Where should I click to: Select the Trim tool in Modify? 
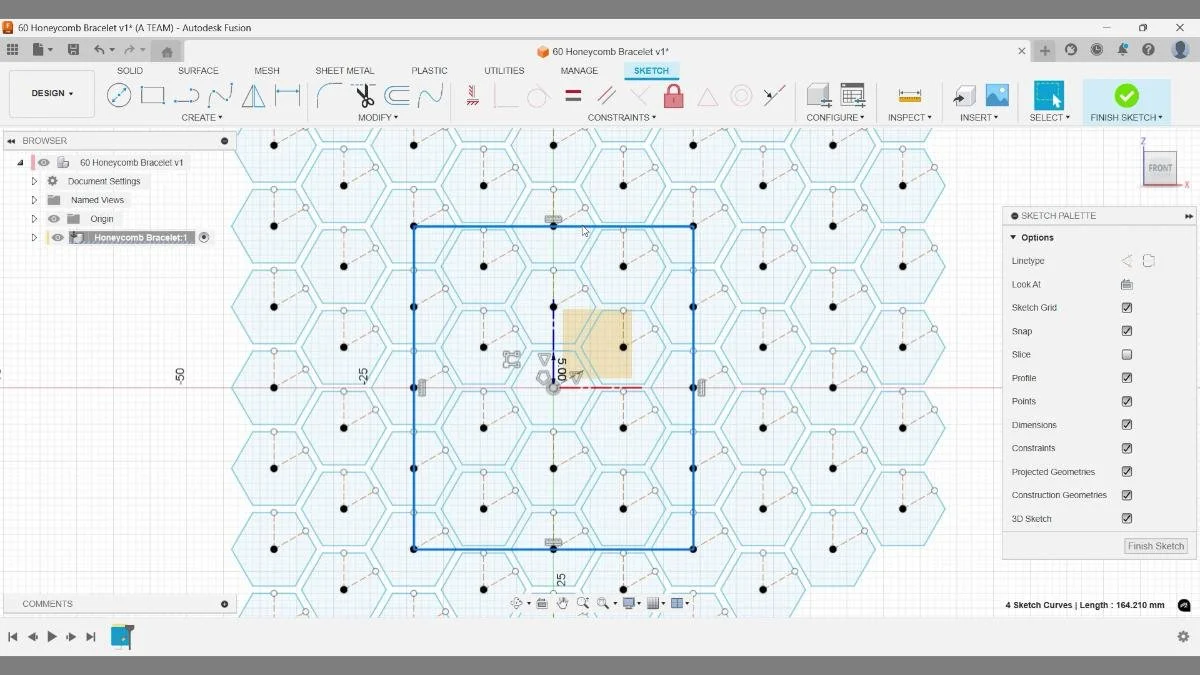(365, 96)
